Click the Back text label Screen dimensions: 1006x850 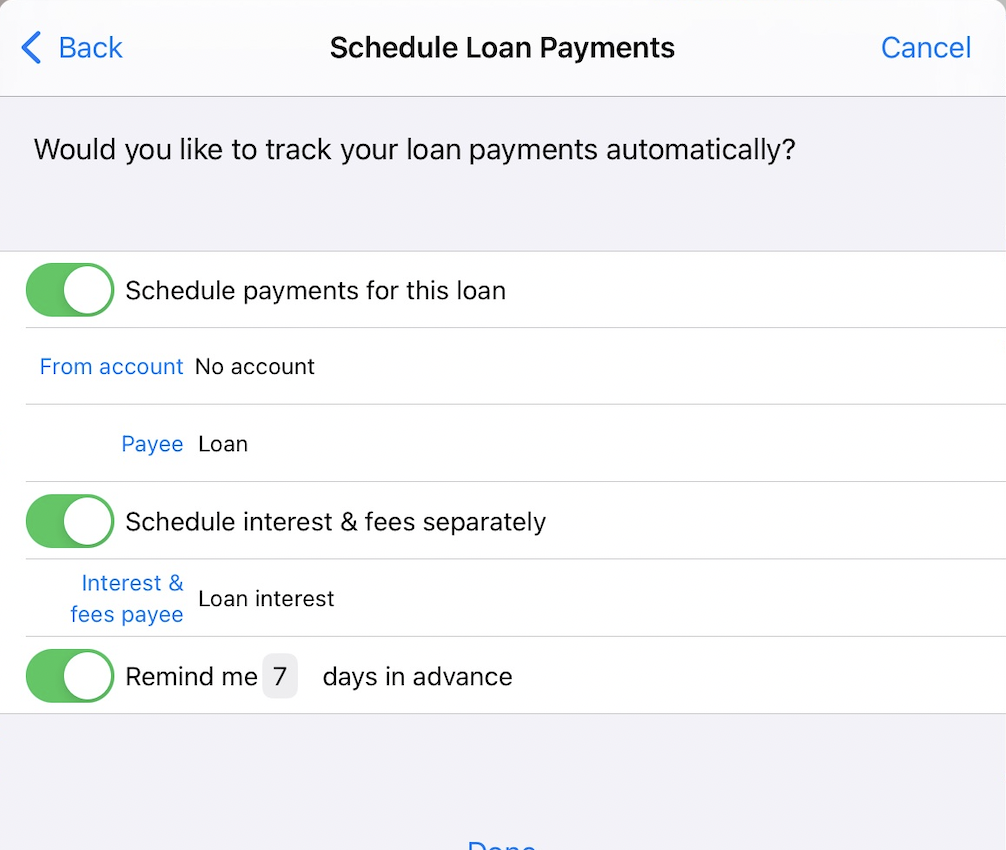pyautogui.click(x=90, y=47)
